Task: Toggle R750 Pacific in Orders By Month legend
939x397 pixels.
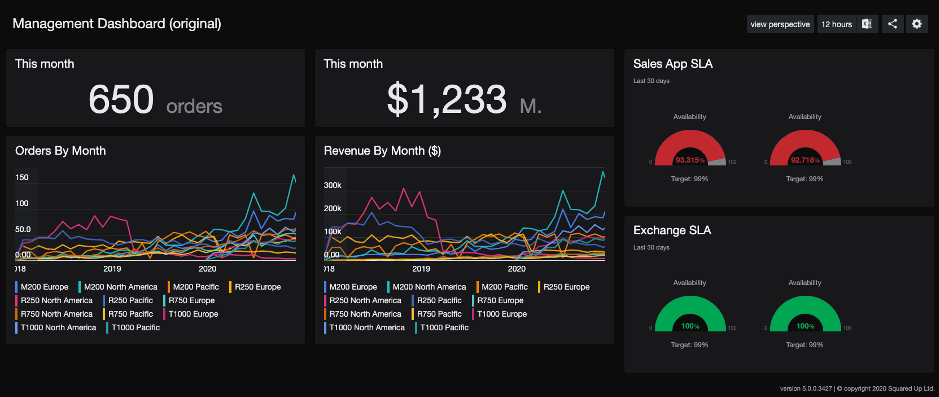Action: pyautogui.click(x=128, y=314)
